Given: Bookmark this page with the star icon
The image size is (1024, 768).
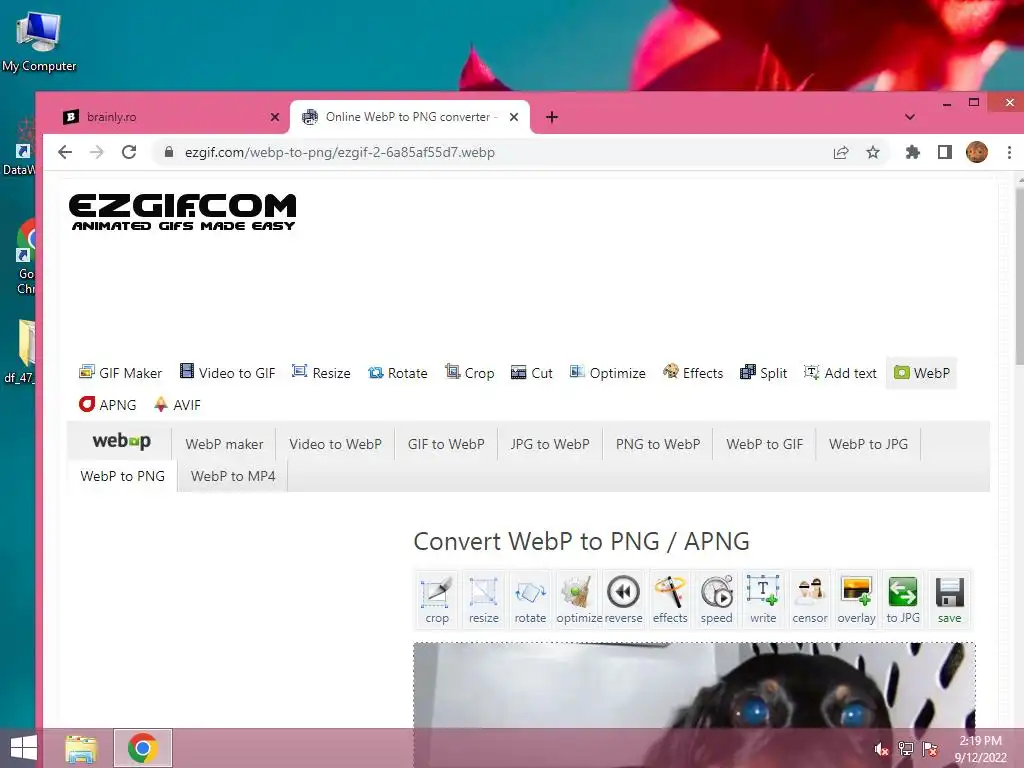Looking at the screenshot, I should [872, 152].
